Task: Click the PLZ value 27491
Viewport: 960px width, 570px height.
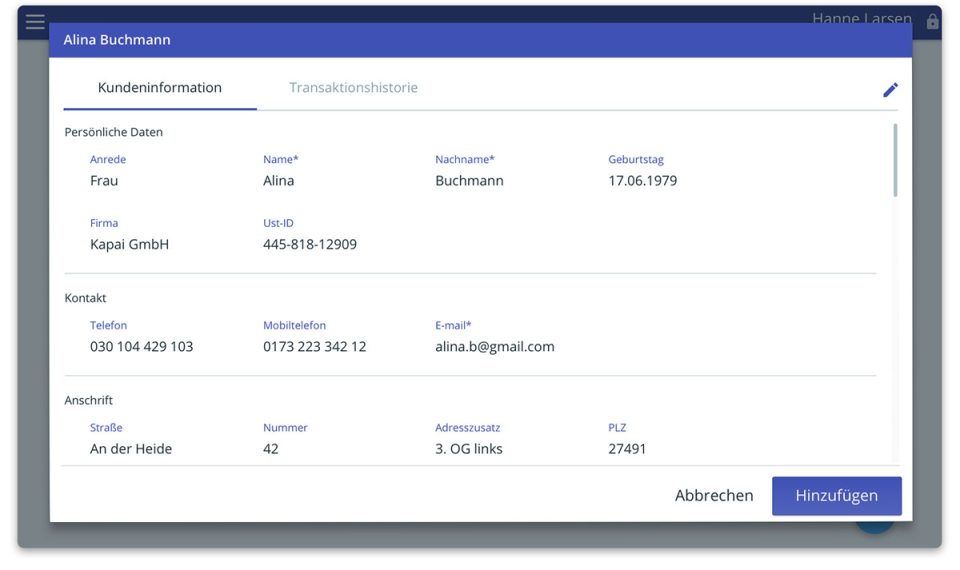Action: coord(627,449)
